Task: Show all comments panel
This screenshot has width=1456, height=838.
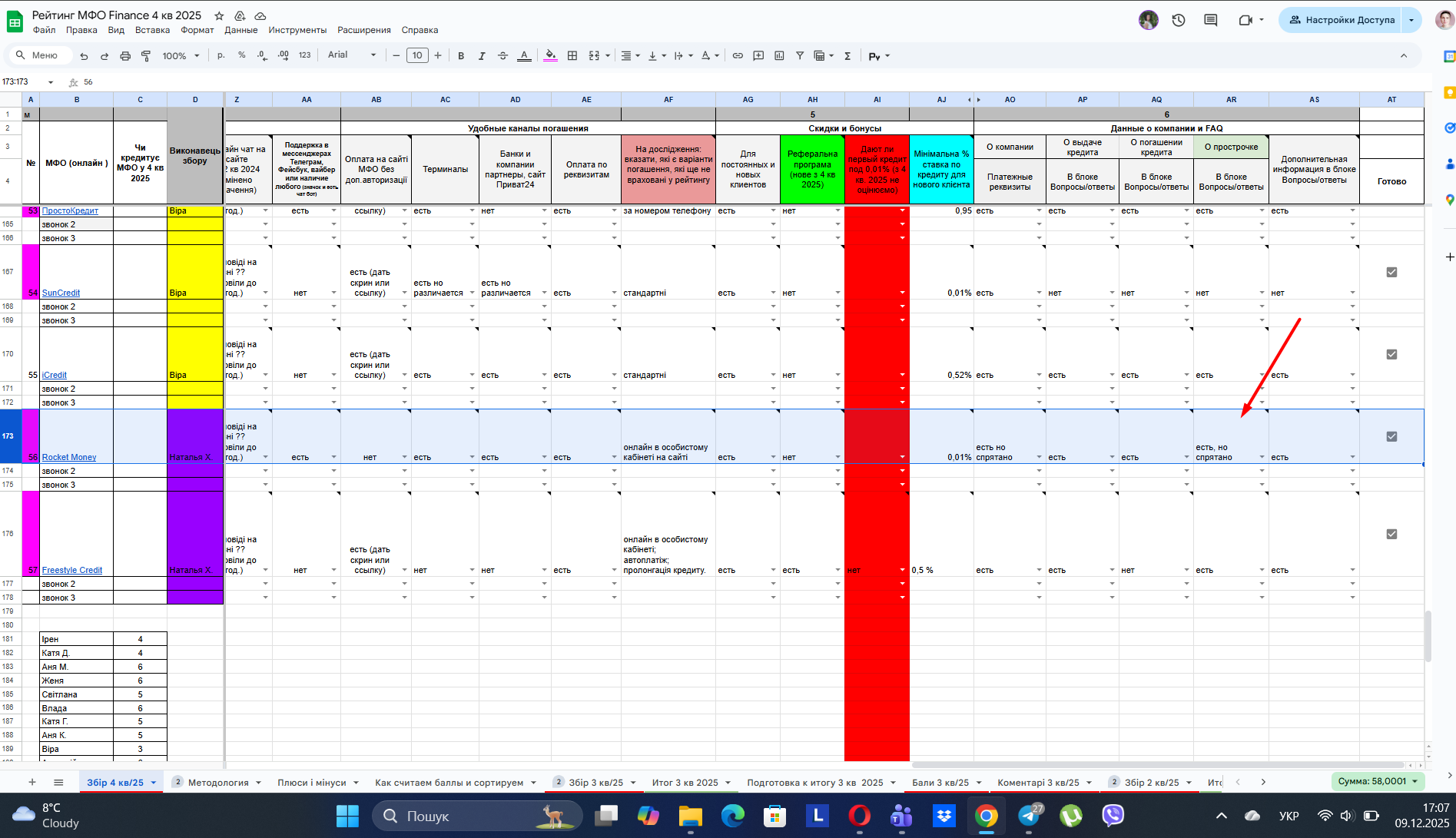Action: tap(1211, 20)
